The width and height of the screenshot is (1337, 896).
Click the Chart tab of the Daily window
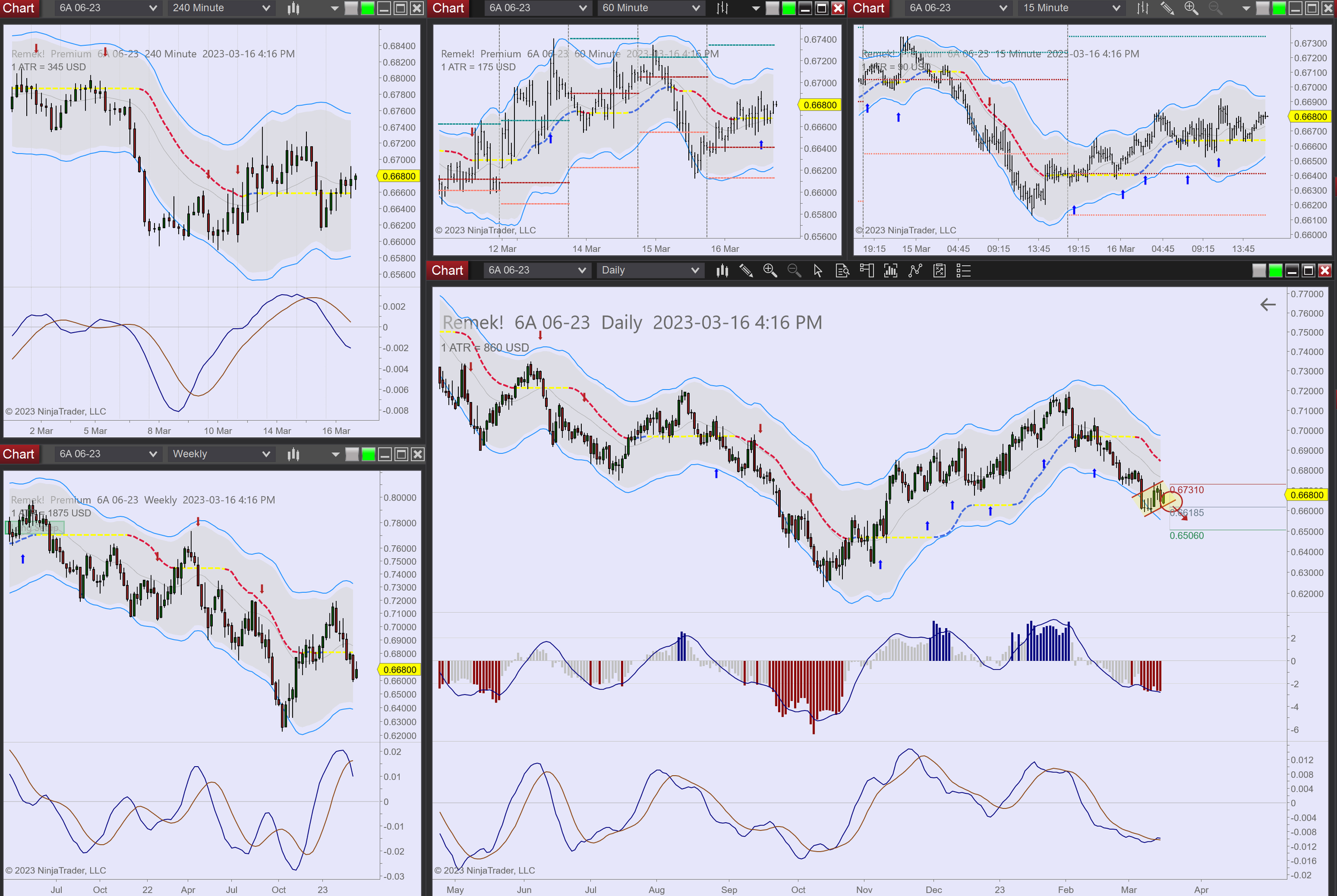click(447, 271)
